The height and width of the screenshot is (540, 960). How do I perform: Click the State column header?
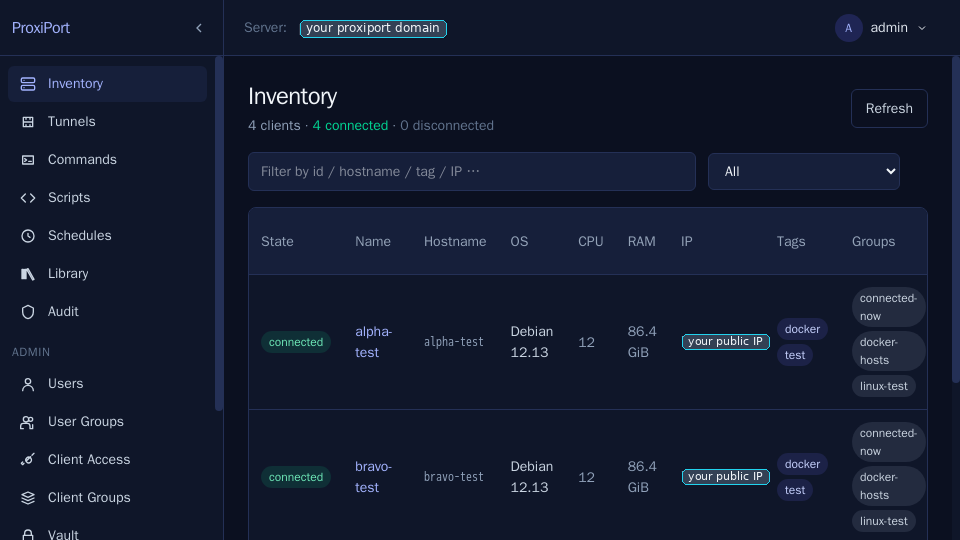coord(277,241)
